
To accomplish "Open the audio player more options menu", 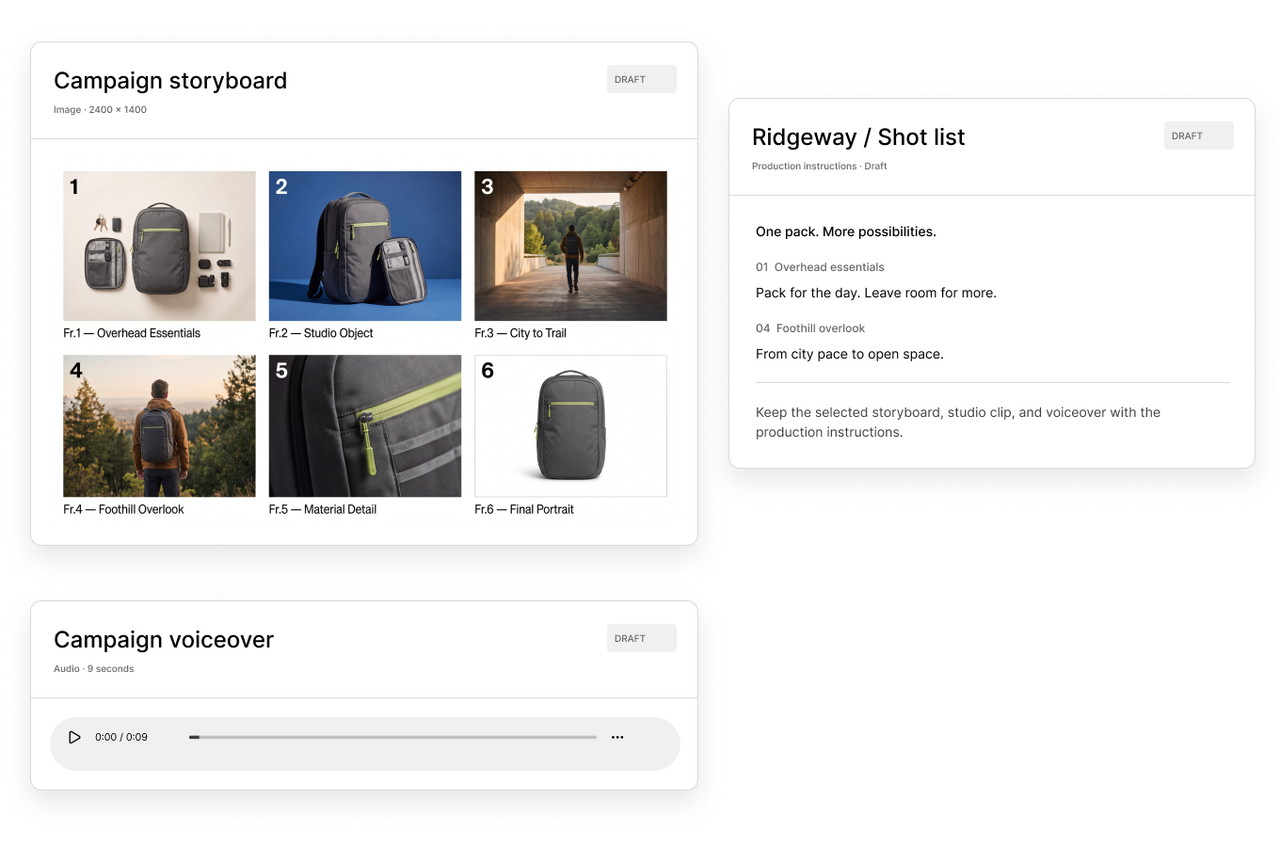I will coord(617,737).
